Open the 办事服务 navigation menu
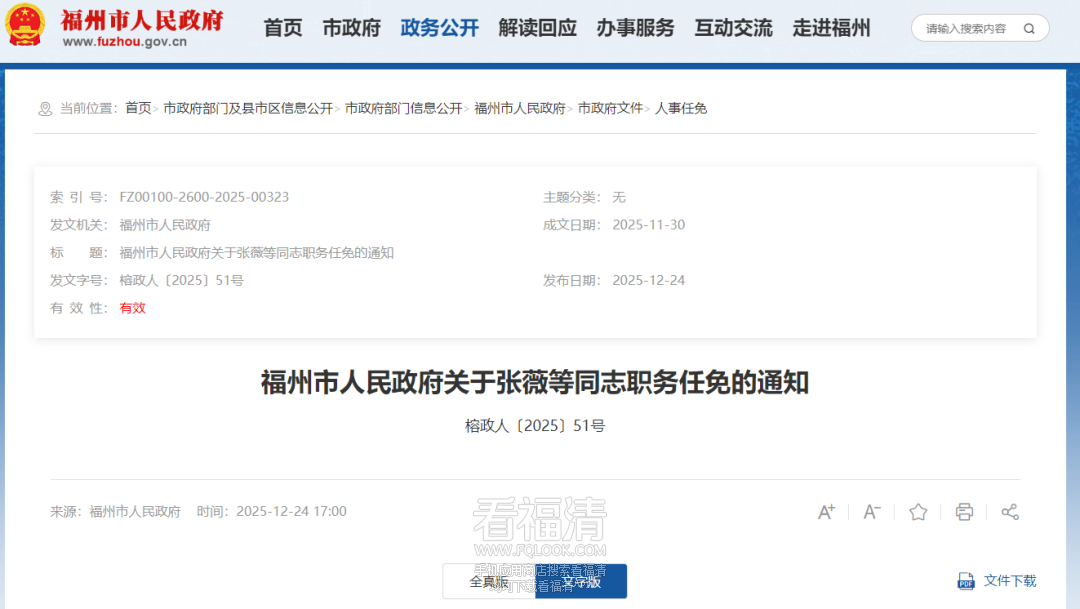 coord(635,28)
